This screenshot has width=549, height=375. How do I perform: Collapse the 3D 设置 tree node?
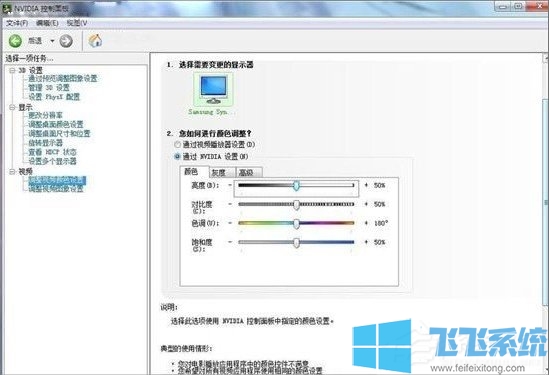tap(12, 70)
